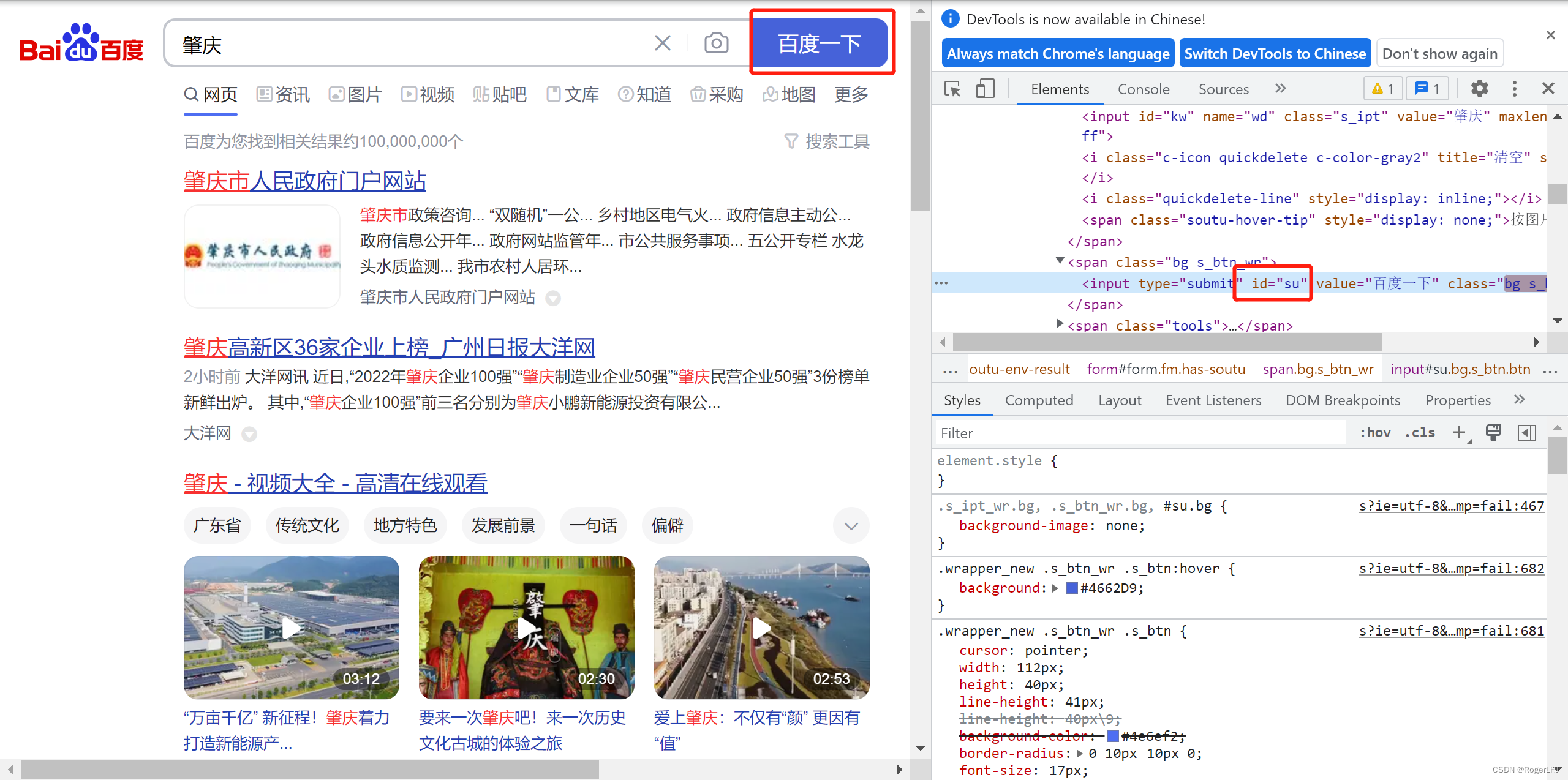
Task: Switch to the 资讯 tab
Action: (x=283, y=94)
